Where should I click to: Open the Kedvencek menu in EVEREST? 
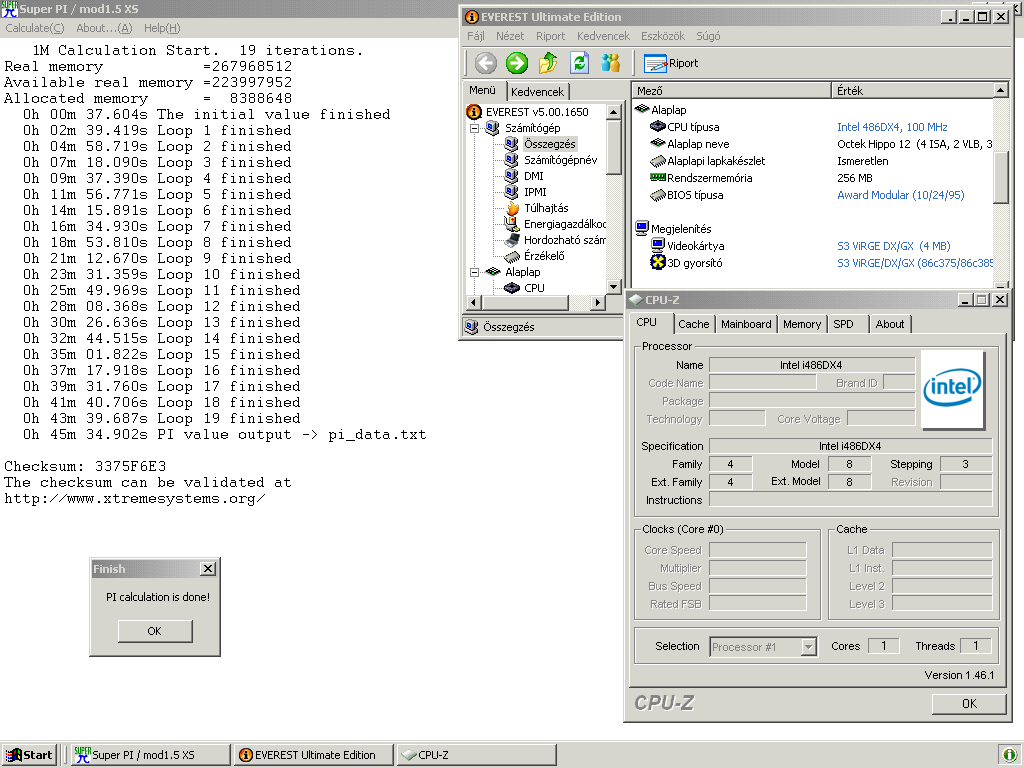tap(603, 36)
